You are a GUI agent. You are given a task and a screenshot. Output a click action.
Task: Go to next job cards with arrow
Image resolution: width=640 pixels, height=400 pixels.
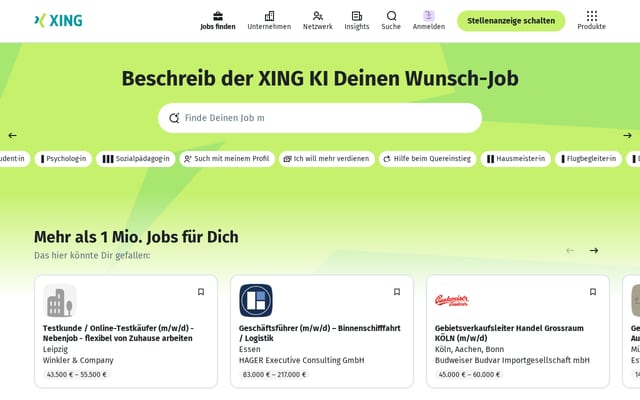594,251
